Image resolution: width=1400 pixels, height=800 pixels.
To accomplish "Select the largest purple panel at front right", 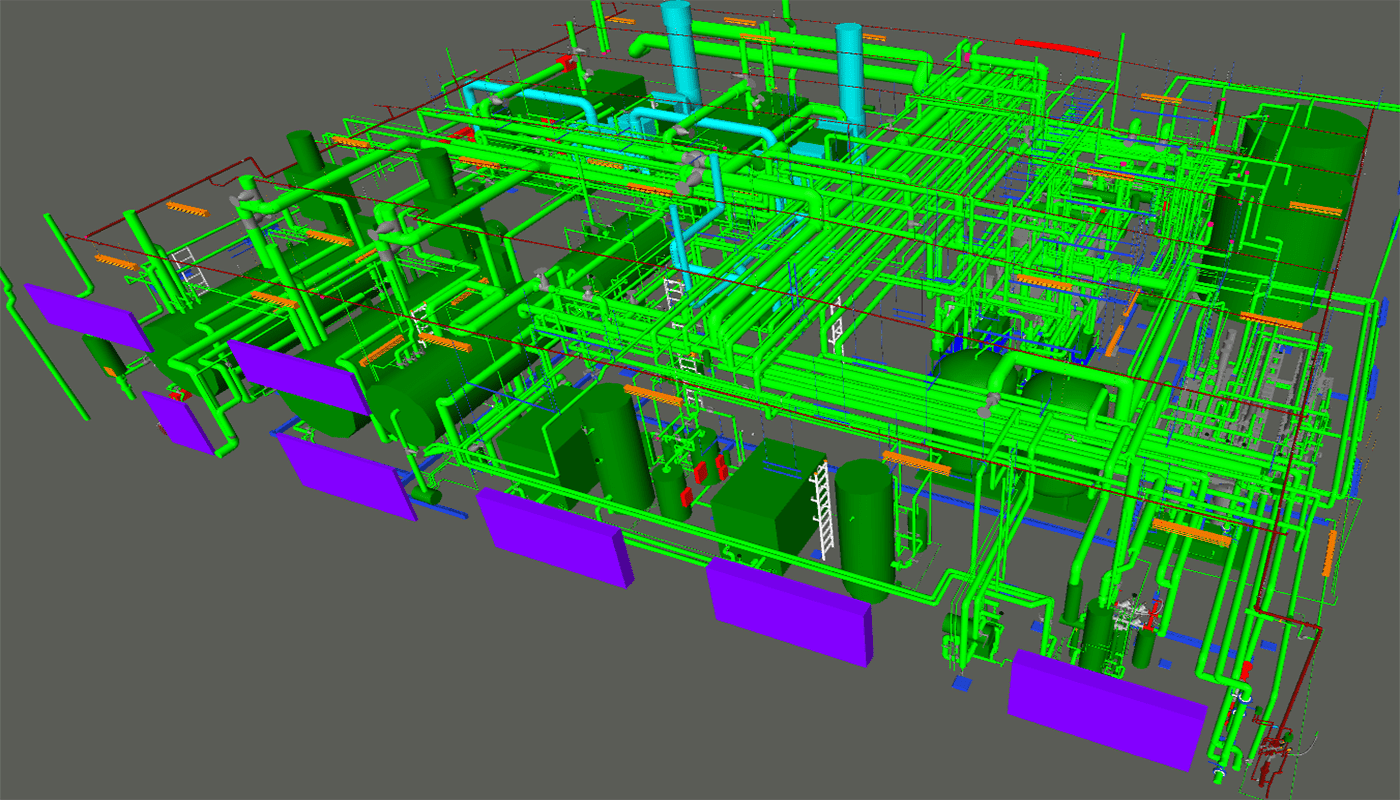I will click(x=1105, y=706).
